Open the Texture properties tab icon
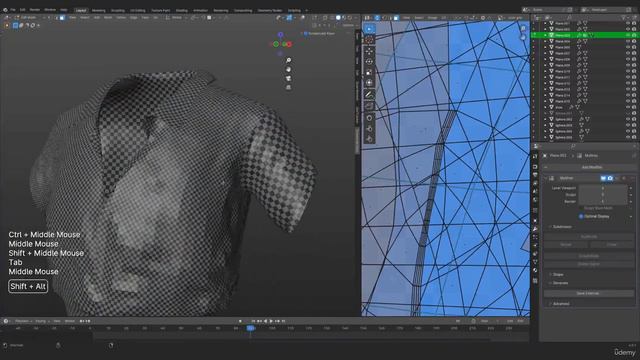640x360 pixels. [535, 281]
